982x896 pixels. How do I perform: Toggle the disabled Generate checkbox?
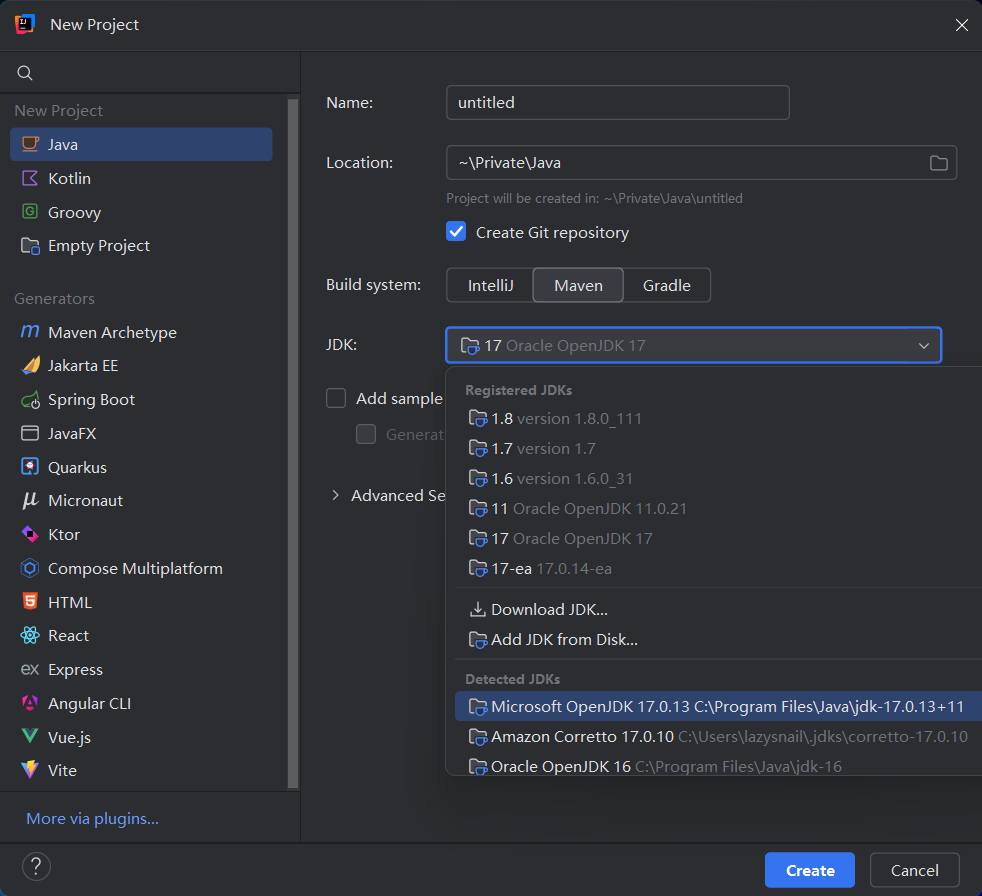click(x=366, y=434)
